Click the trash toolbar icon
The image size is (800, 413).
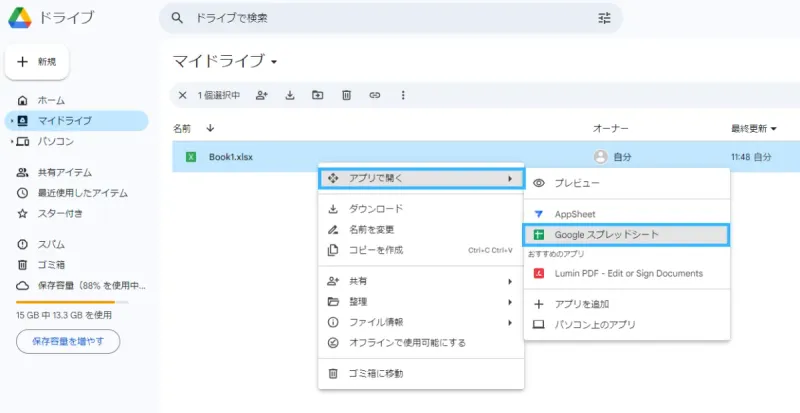[x=346, y=95]
